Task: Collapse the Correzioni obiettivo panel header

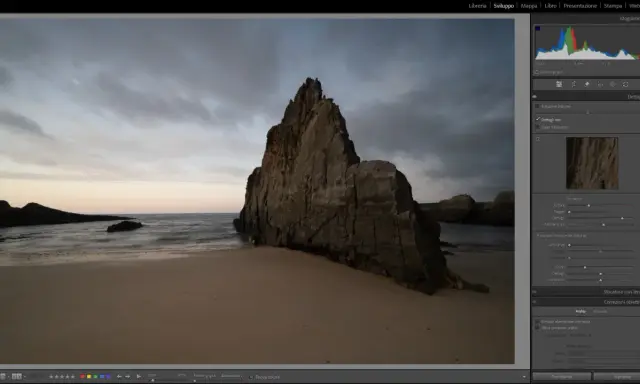Action: coord(586,302)
